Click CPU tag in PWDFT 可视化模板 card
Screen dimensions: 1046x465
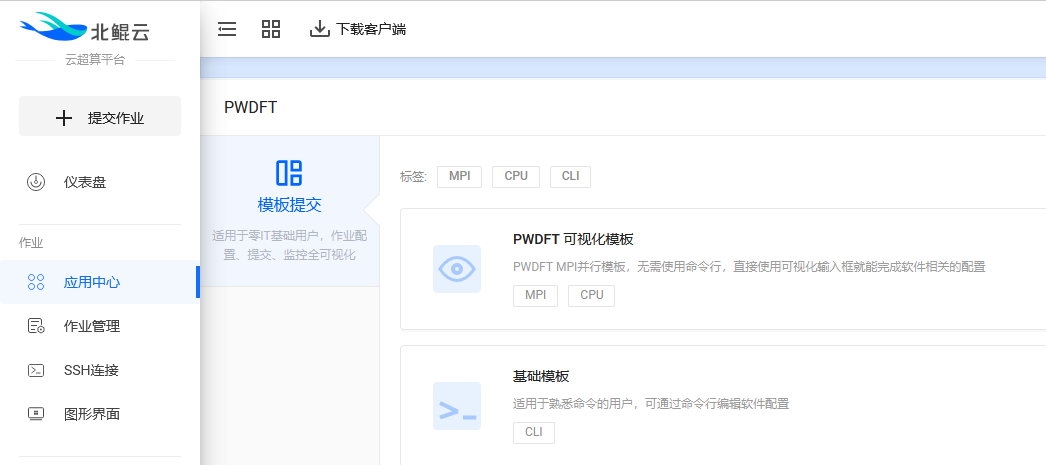[591, 296]
